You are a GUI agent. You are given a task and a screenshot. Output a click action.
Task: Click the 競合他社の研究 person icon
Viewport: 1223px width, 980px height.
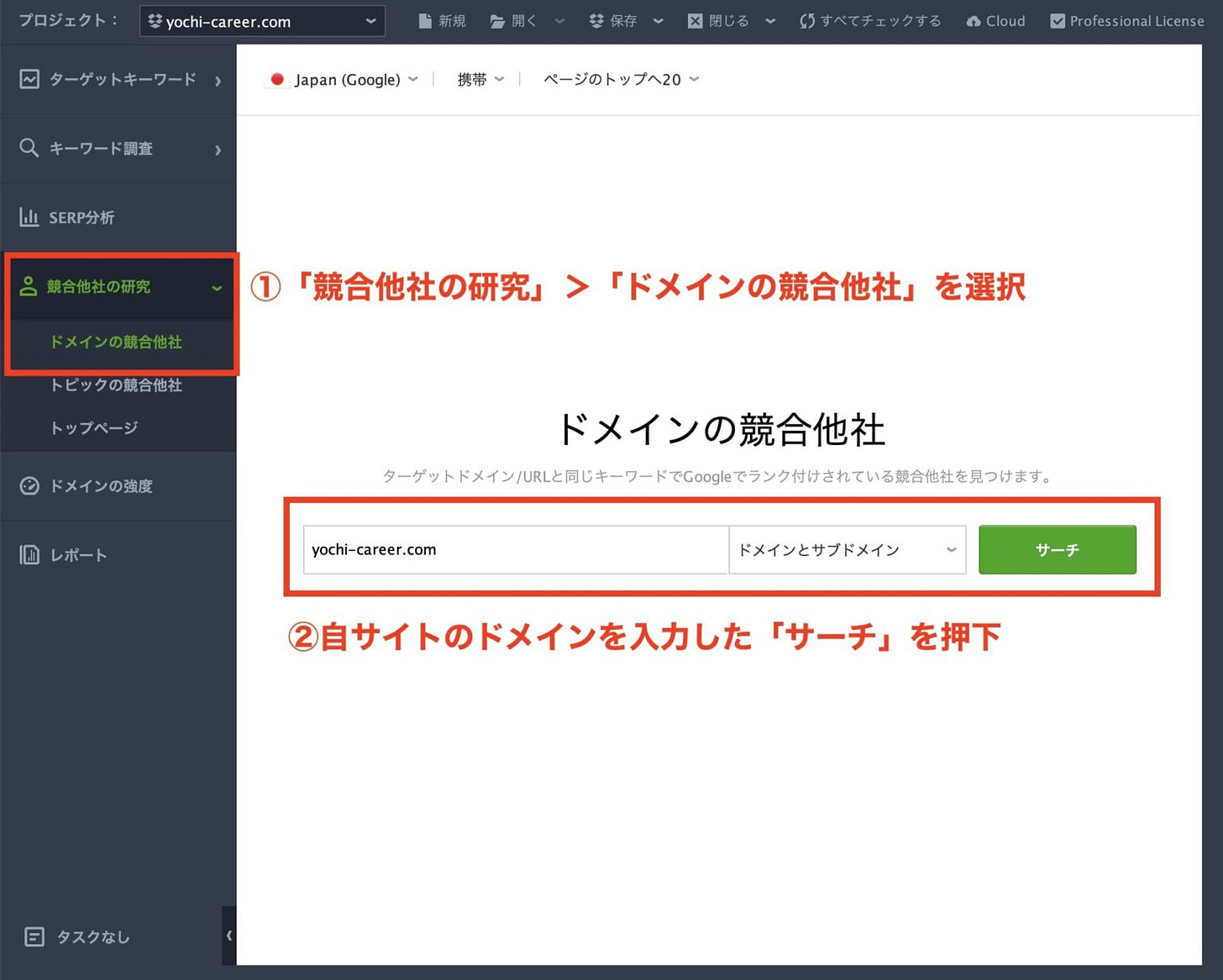tap(29, 286)
